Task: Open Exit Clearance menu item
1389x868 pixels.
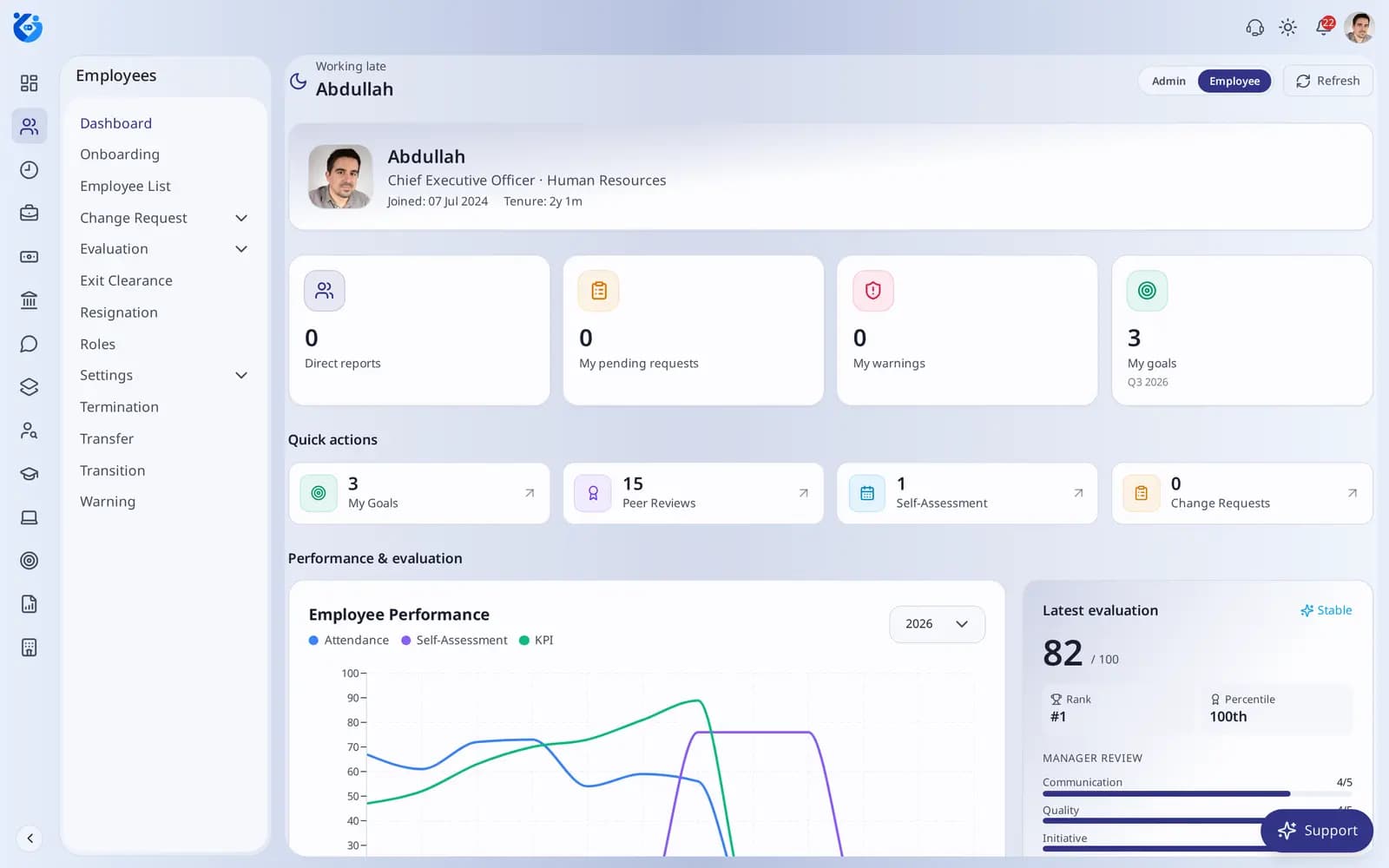Action: [x=126, y=280]
